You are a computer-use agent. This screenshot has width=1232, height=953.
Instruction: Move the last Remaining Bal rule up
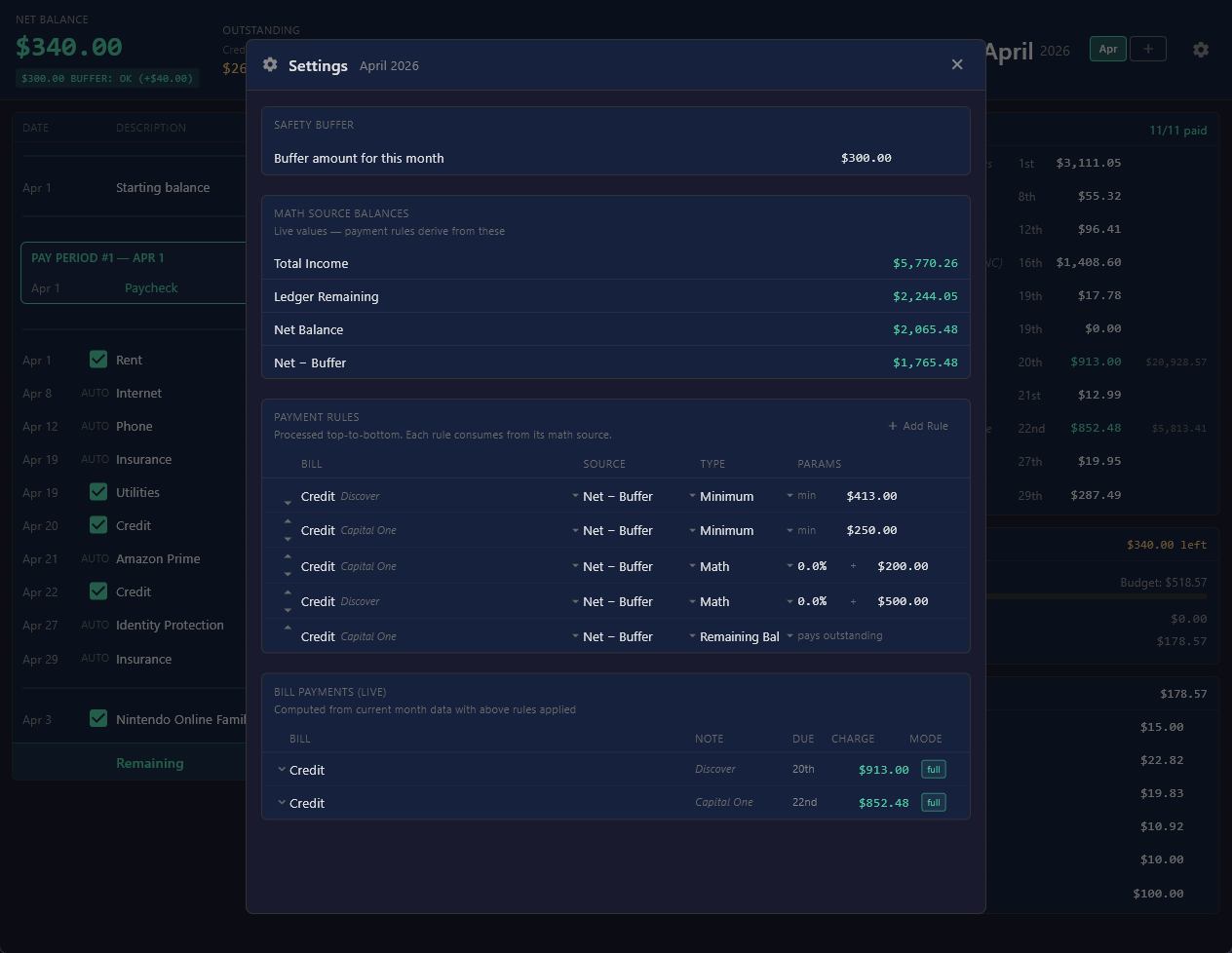[288, 629]
